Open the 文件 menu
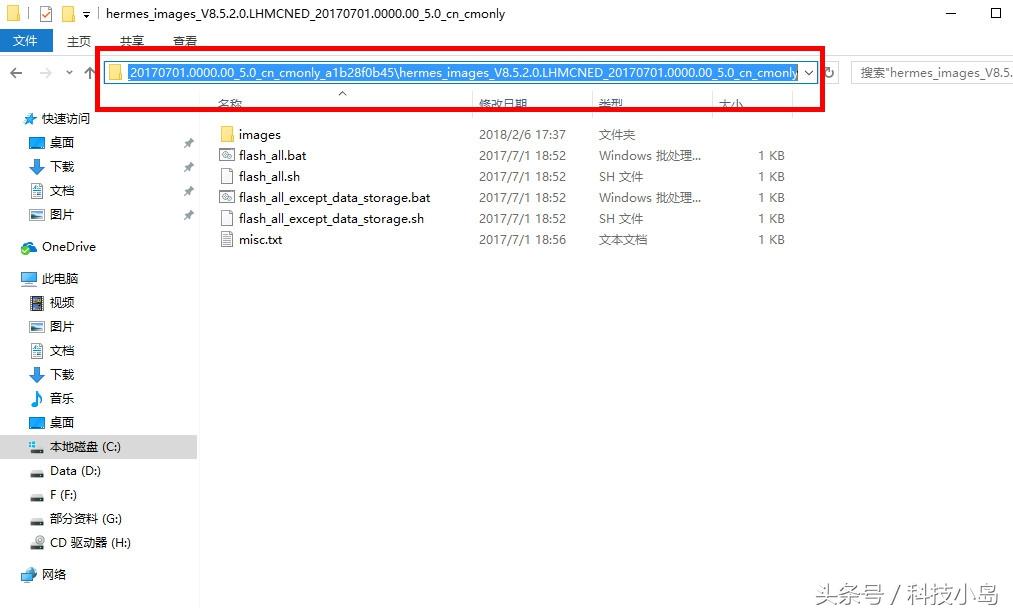 click(x=25, y=41)
